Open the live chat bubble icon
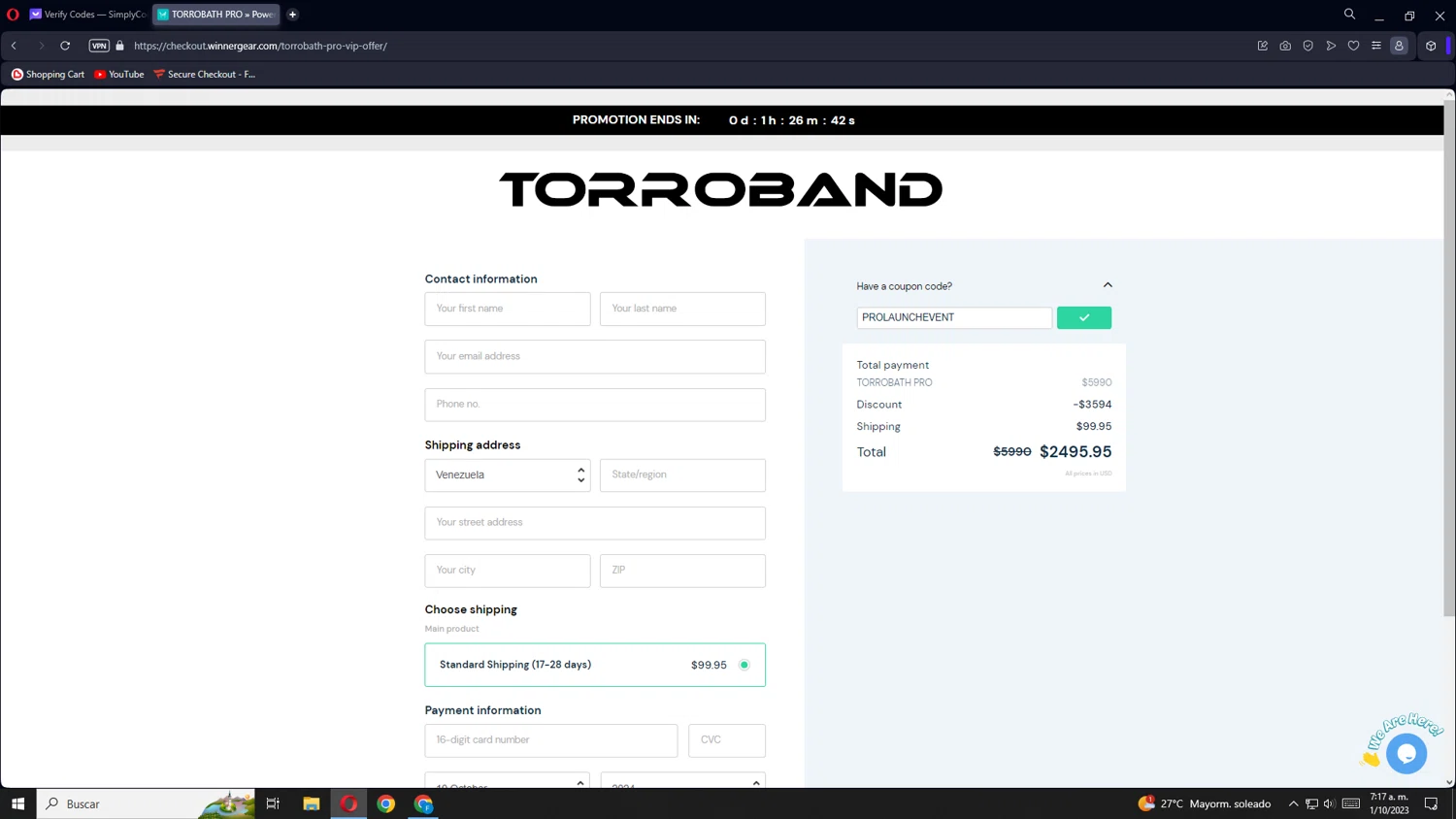 point(1406,754)
